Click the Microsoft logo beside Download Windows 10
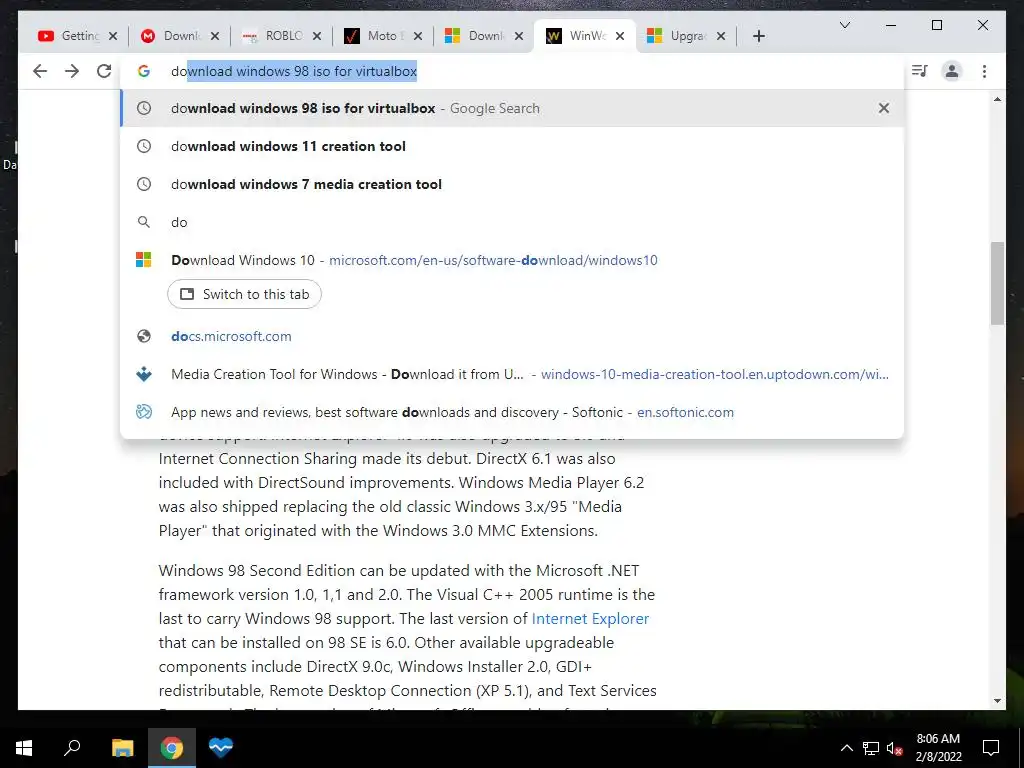The width and height of the screenshot is (1024, 768). (x=144, y=260)
